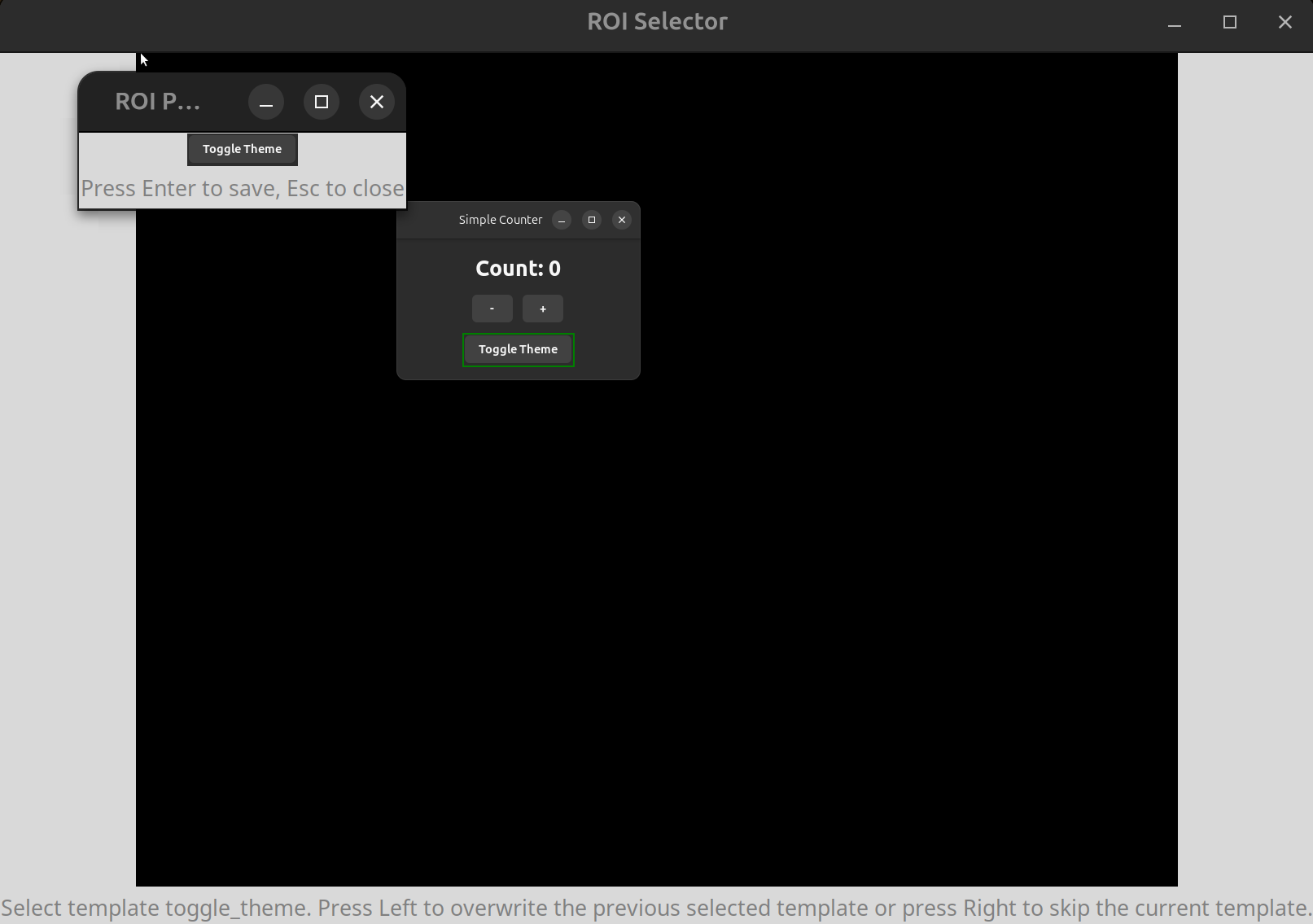Image resolution: width=1313 pixels, height=924 pixels.
Task: Maximize the Simple Counter window
Action: [x=591, y=220]
